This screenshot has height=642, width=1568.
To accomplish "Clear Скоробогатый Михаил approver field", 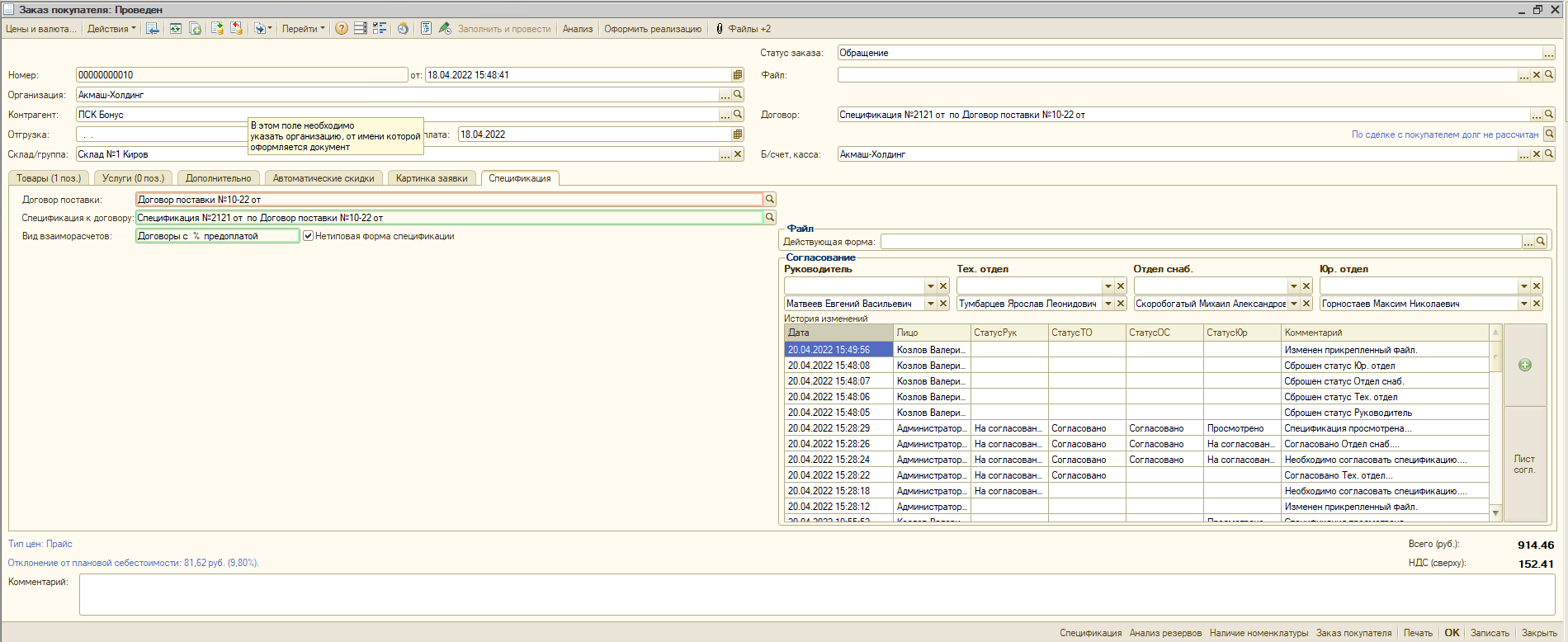I will (x=1306, y=304).
